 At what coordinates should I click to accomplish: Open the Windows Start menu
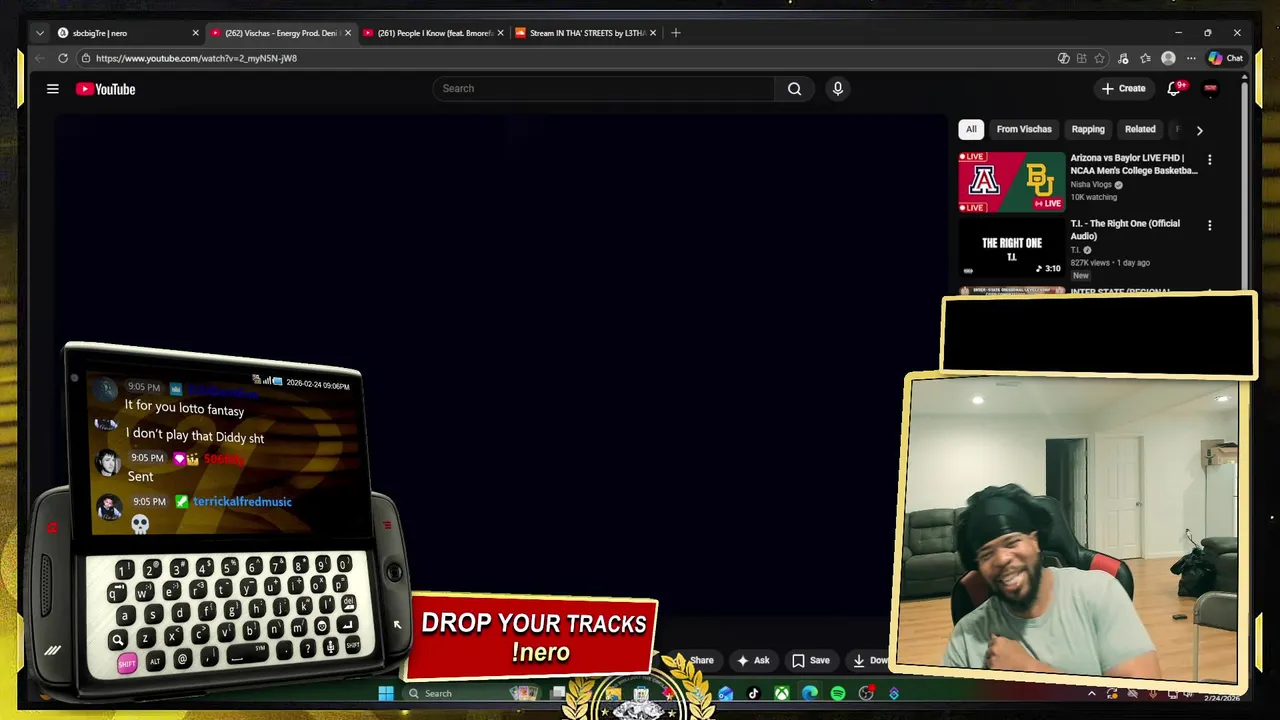386,693
